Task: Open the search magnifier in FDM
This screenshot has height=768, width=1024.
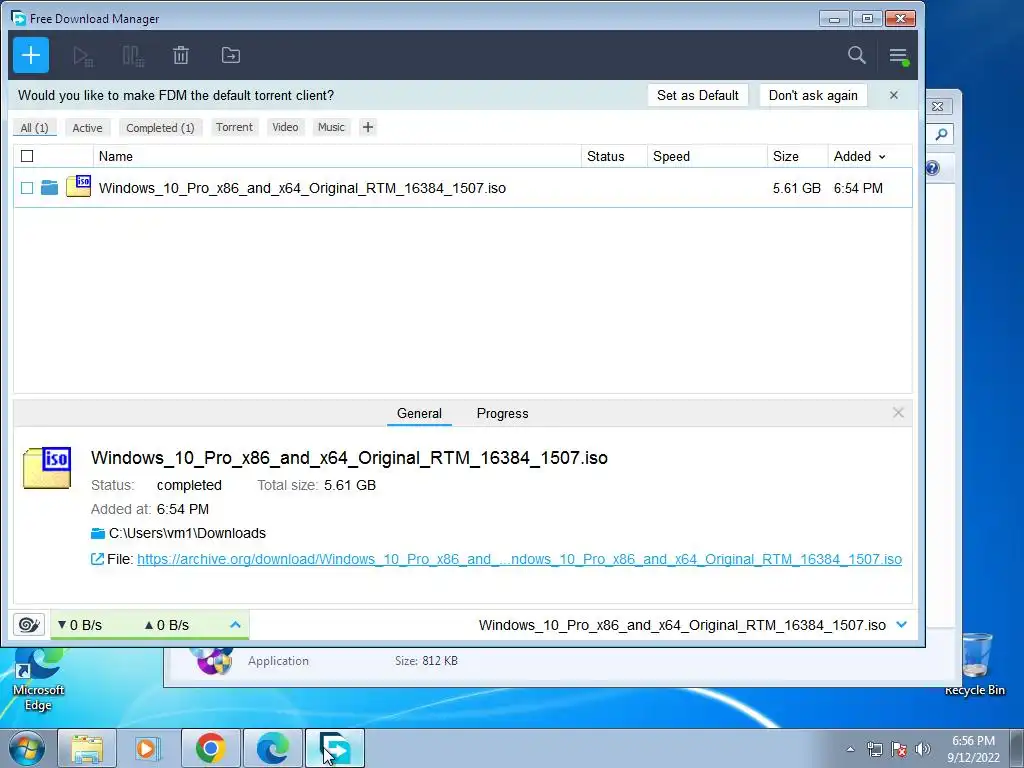Action: point(857,56)
